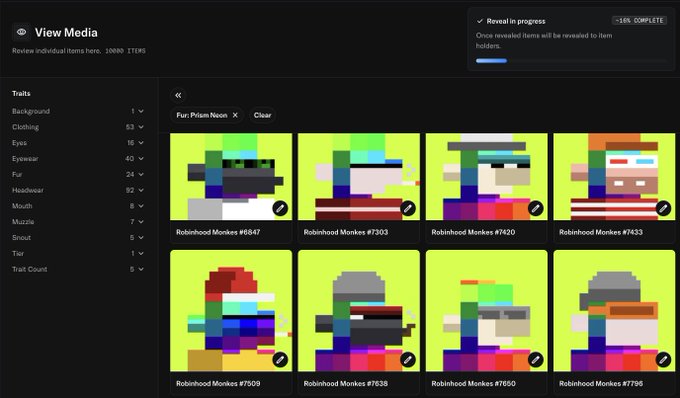Edit Robinhood Monkes #7420 with pencil icon
This screenshot has height=398, width=680.
[536, 209]
